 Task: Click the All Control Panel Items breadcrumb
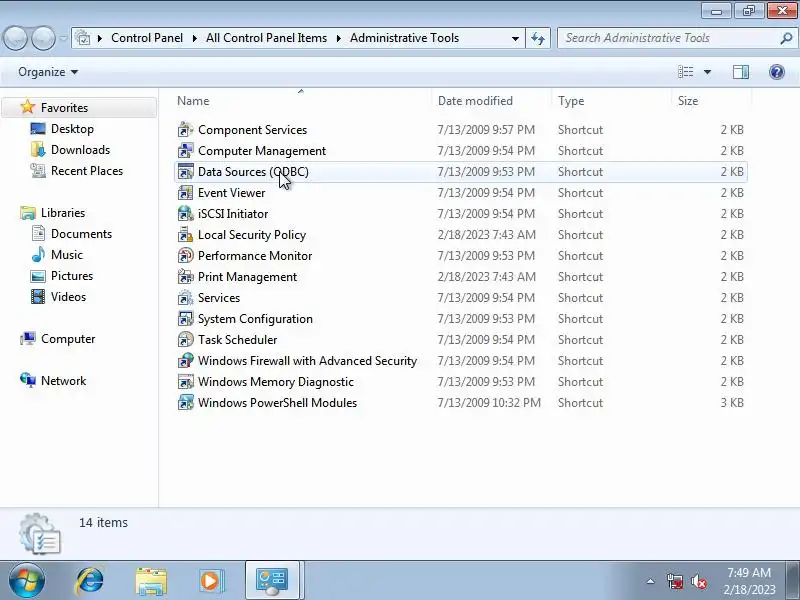pyautogui.click(x=266, y=38)
